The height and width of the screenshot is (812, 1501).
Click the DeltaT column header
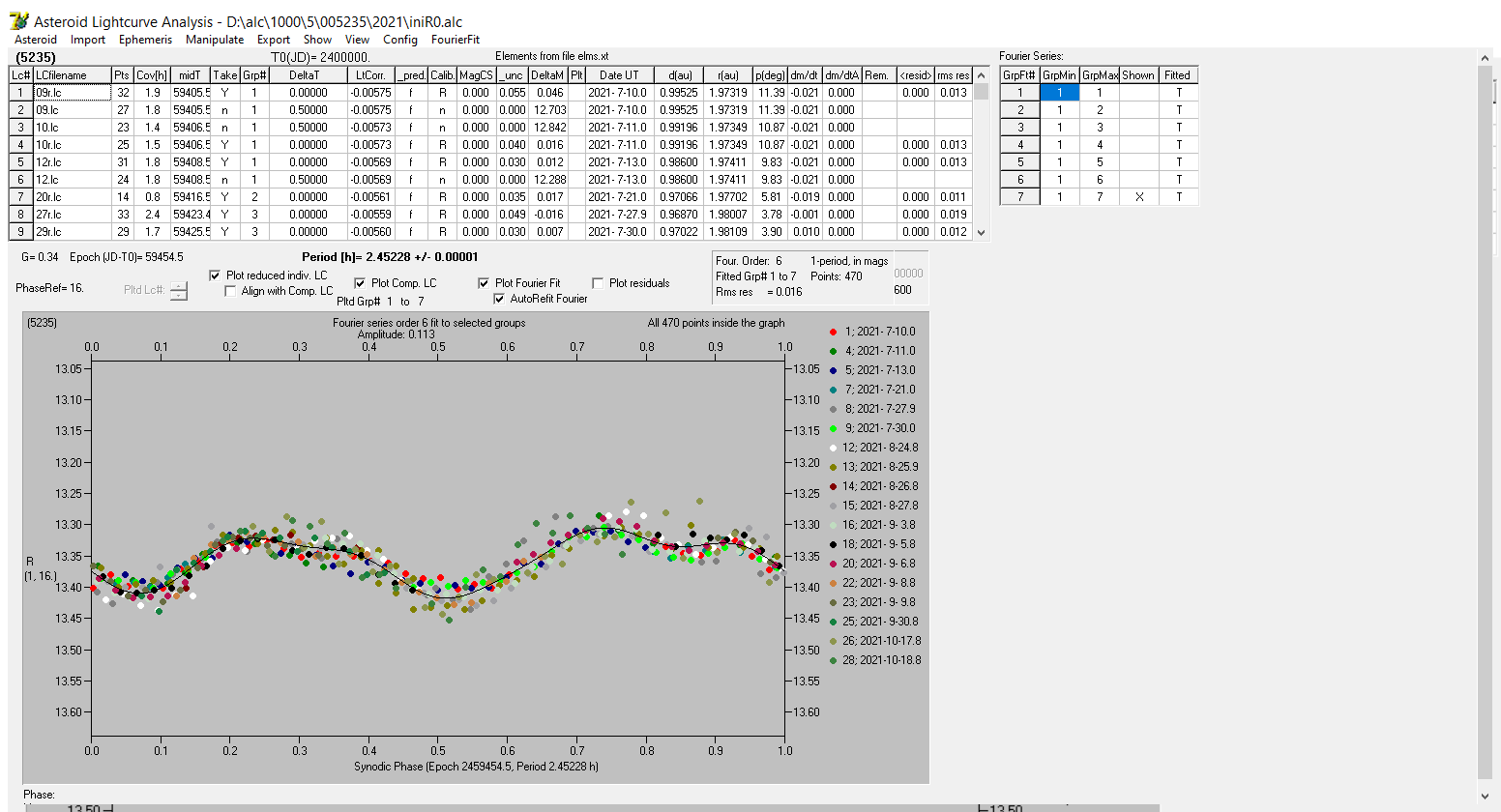(x=308, y=75)
